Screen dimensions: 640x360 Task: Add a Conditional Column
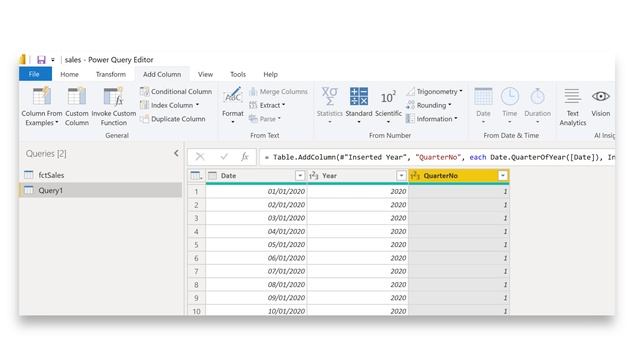pos(176,91)
